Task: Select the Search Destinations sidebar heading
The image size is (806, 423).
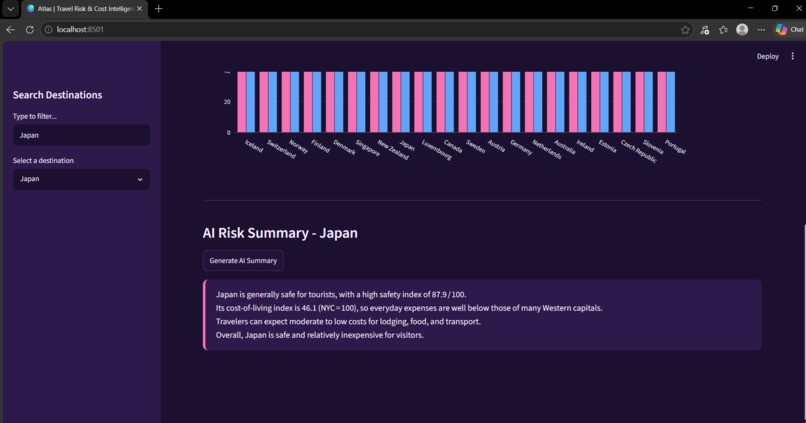Action: [x=58, y=95]
